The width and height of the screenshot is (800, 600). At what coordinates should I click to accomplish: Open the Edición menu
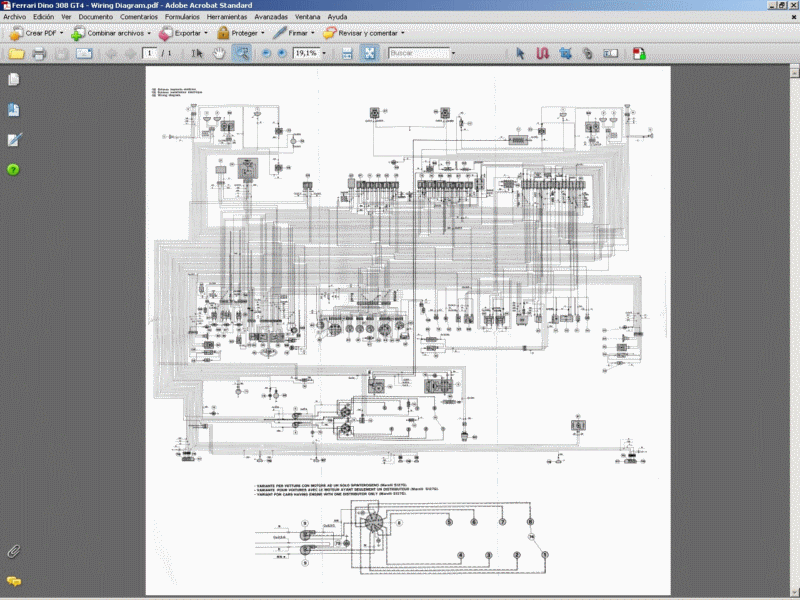coord(43,17)
